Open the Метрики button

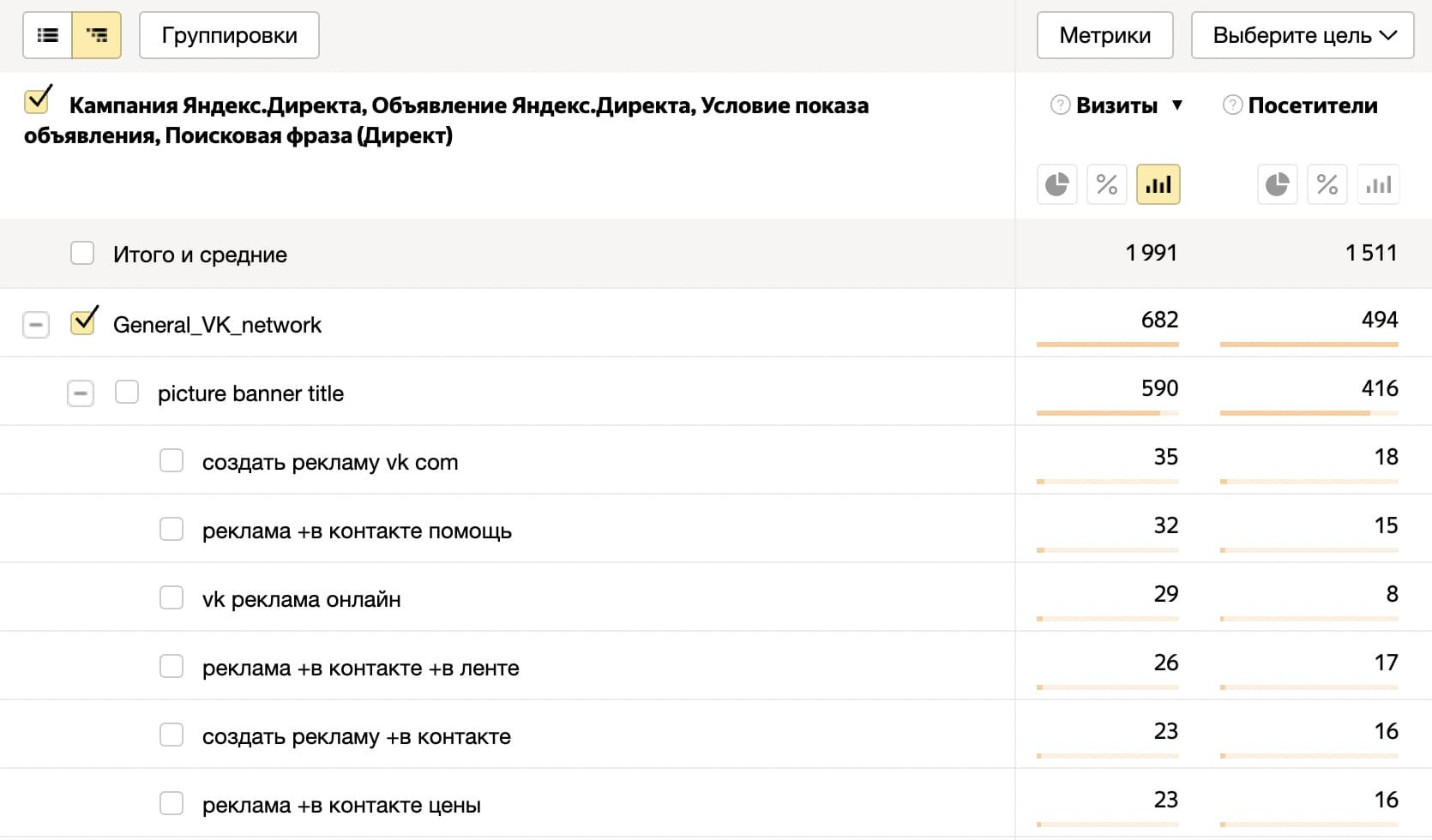tap(1104, 35)
